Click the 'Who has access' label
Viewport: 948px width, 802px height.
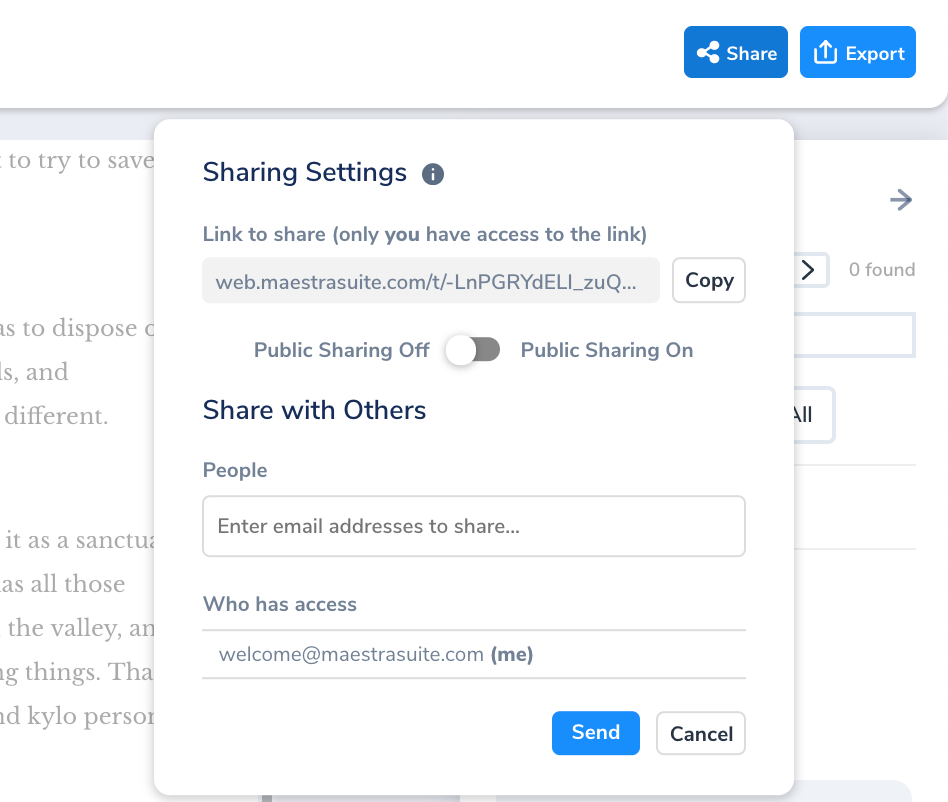tap(279, 604)
